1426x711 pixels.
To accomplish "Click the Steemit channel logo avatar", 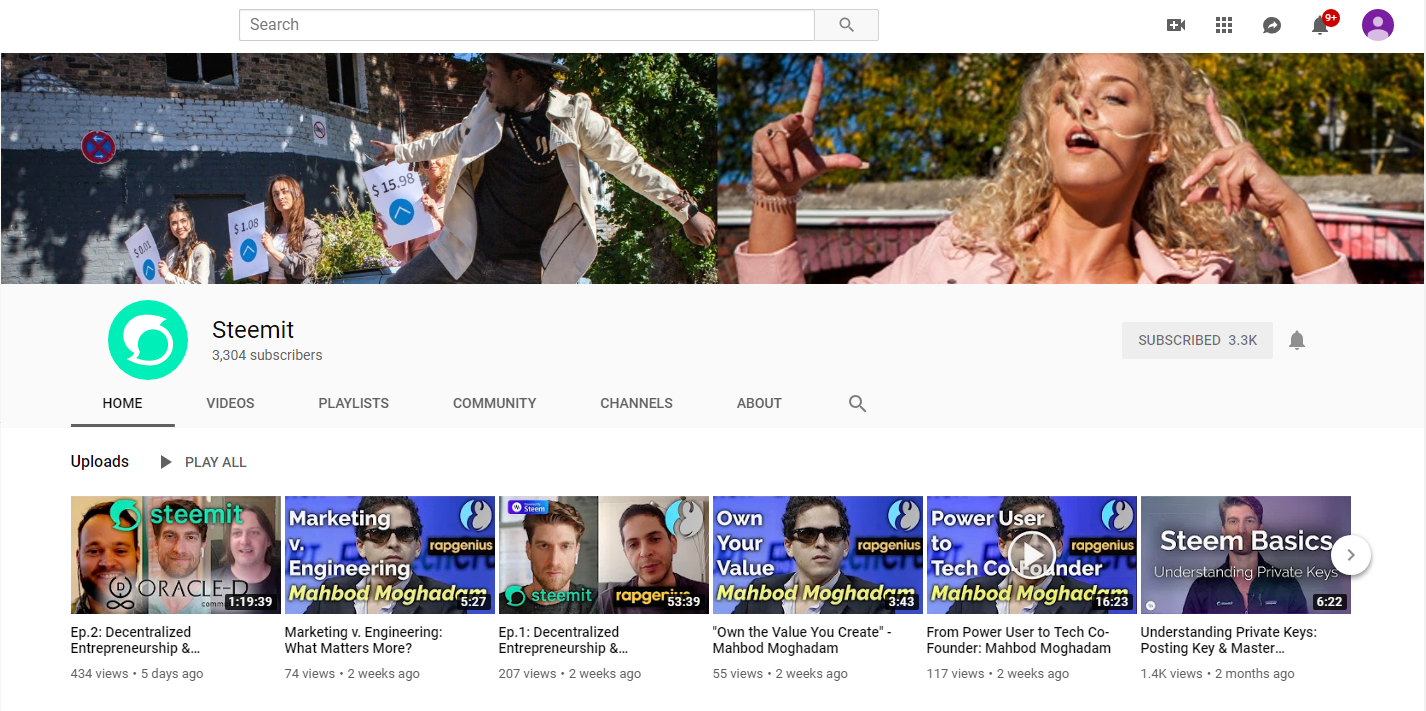I will 148,340.
